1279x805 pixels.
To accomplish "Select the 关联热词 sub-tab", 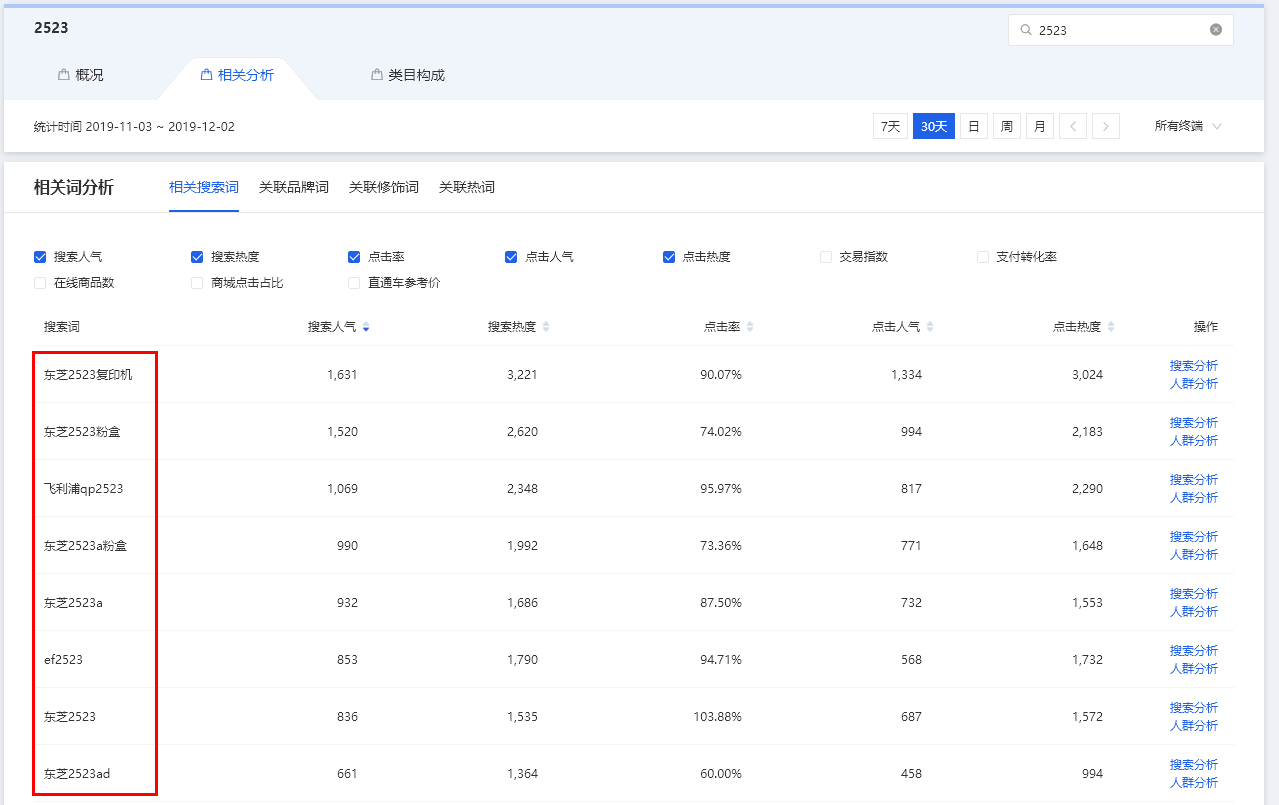I will (x=467, y=187).
